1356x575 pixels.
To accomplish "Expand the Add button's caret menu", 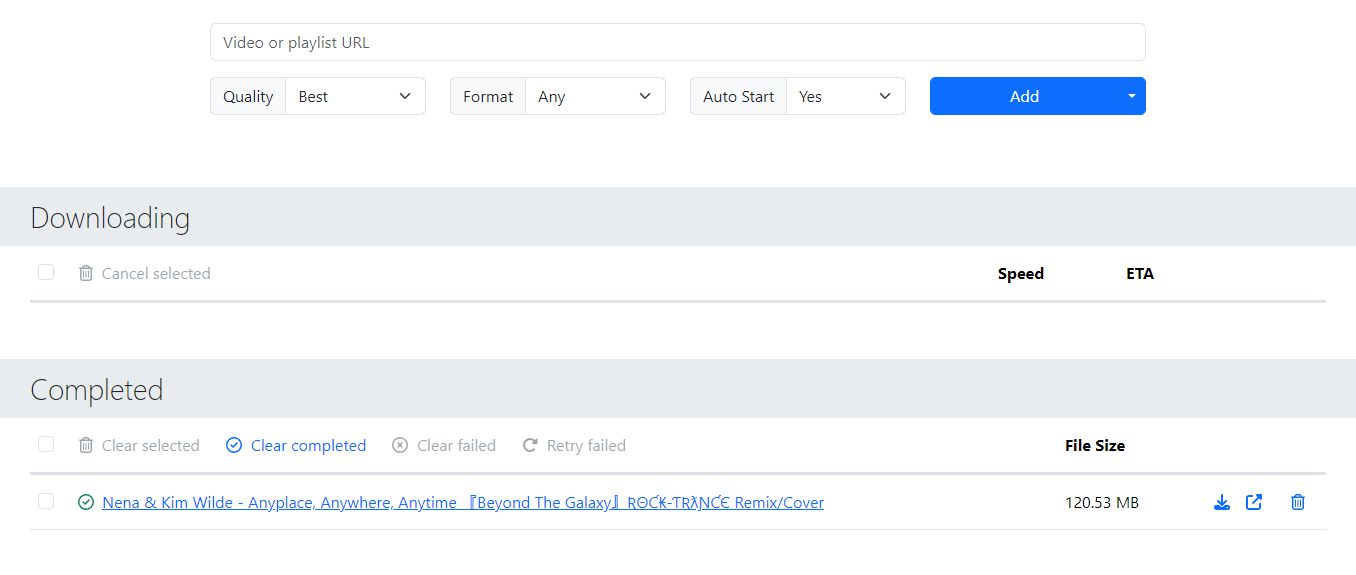I will 1132,96.
